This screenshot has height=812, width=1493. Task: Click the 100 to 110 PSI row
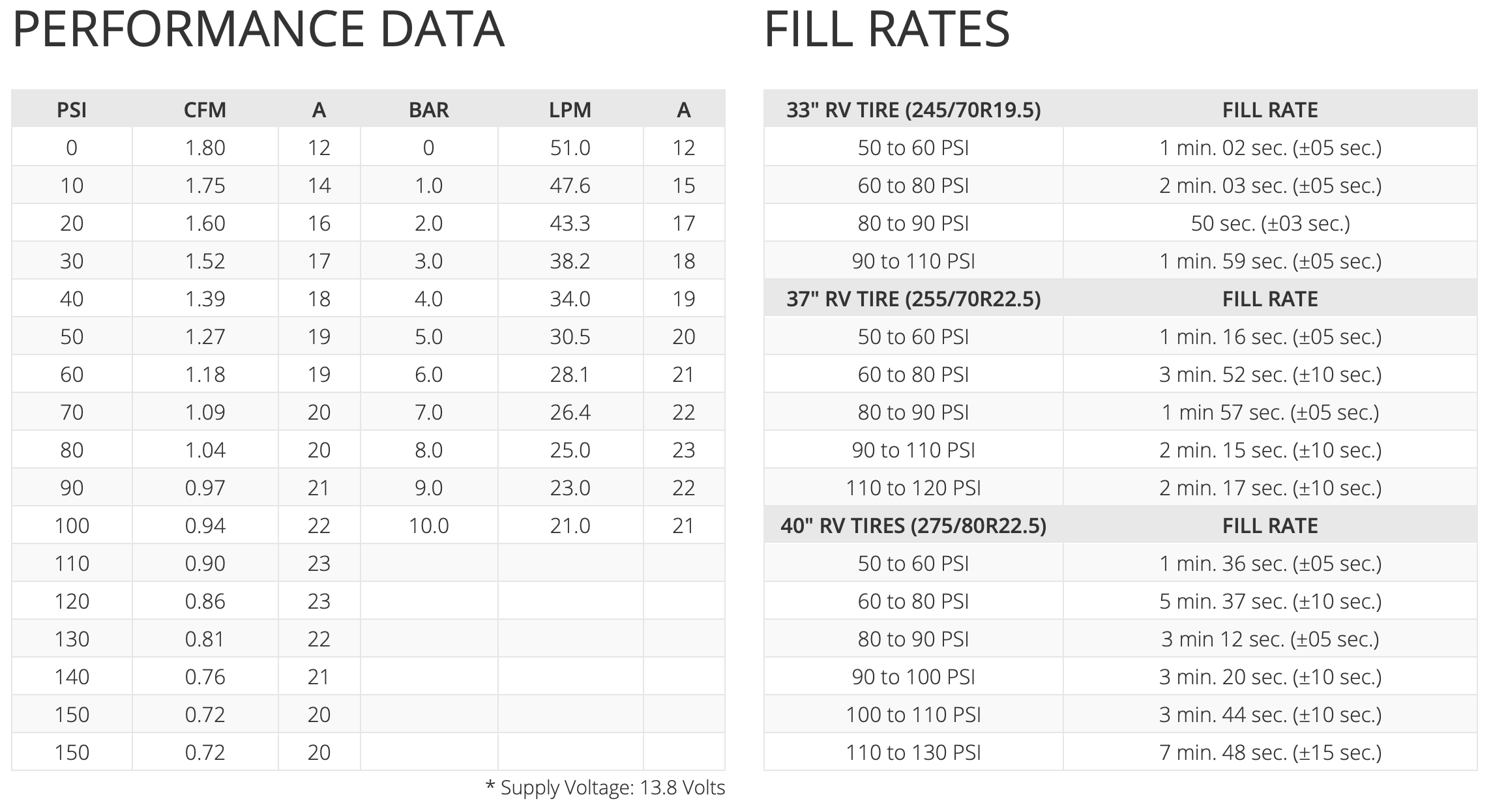(x=913, y=714)
